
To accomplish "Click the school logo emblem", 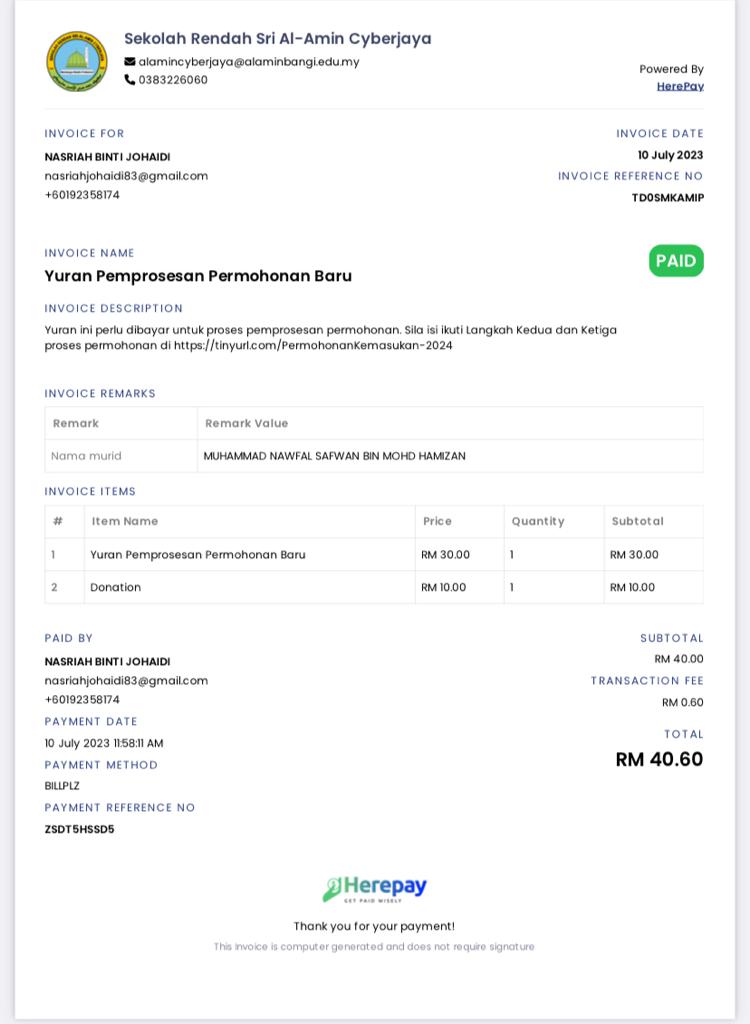I will [x=77, y=61].
